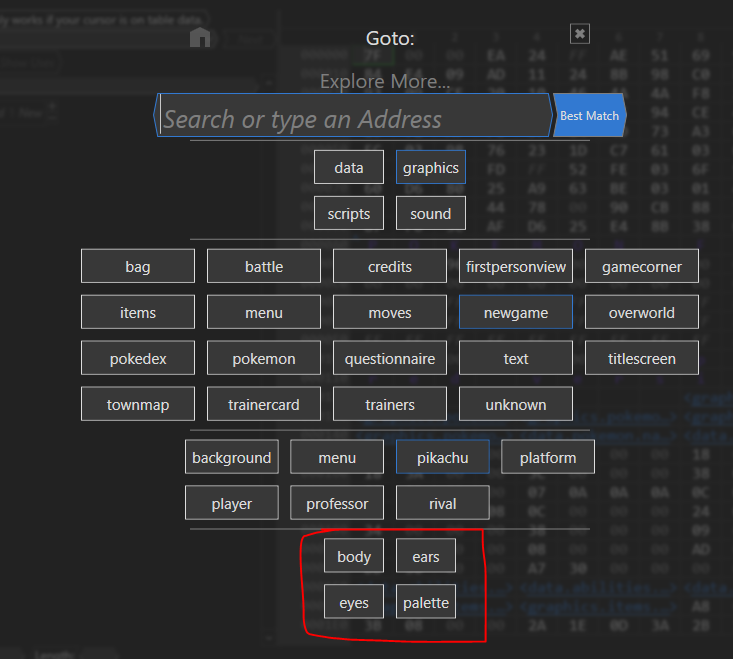The width and height of the screenshot is (733, 659).
Task: Choose the graphics category button
Action: click(431, 167)
